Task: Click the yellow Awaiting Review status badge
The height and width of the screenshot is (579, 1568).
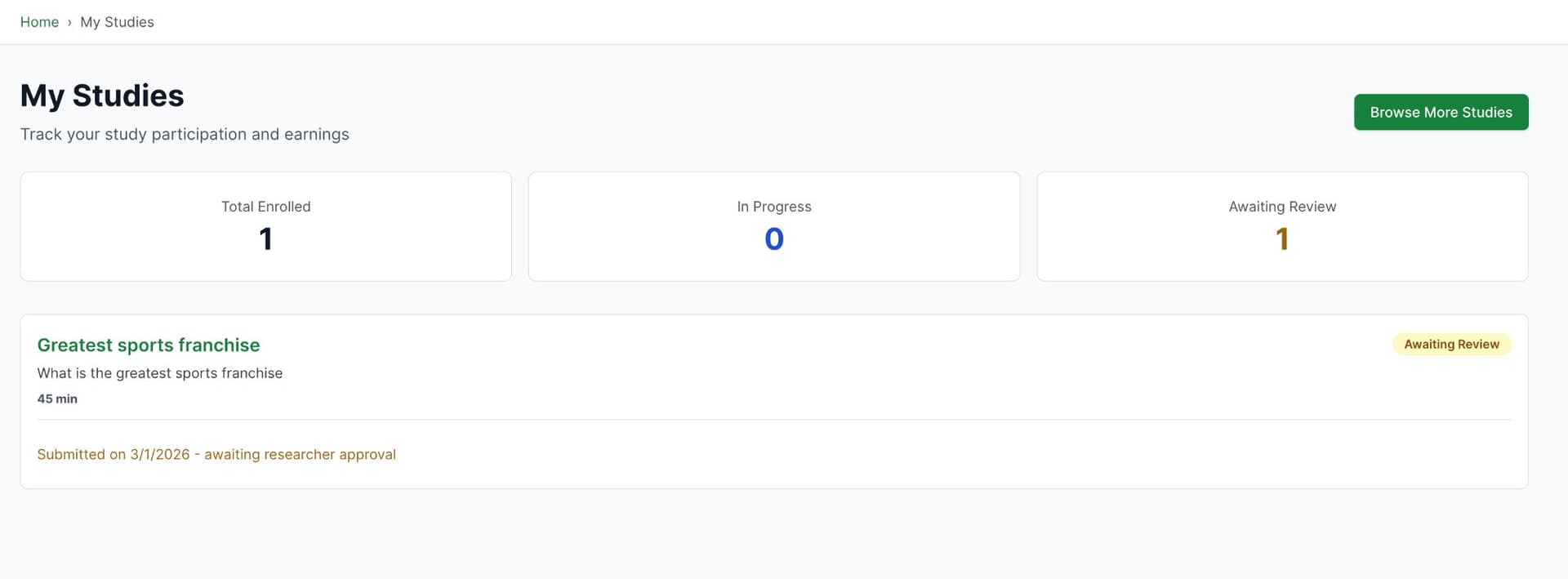Action: 1451,344
